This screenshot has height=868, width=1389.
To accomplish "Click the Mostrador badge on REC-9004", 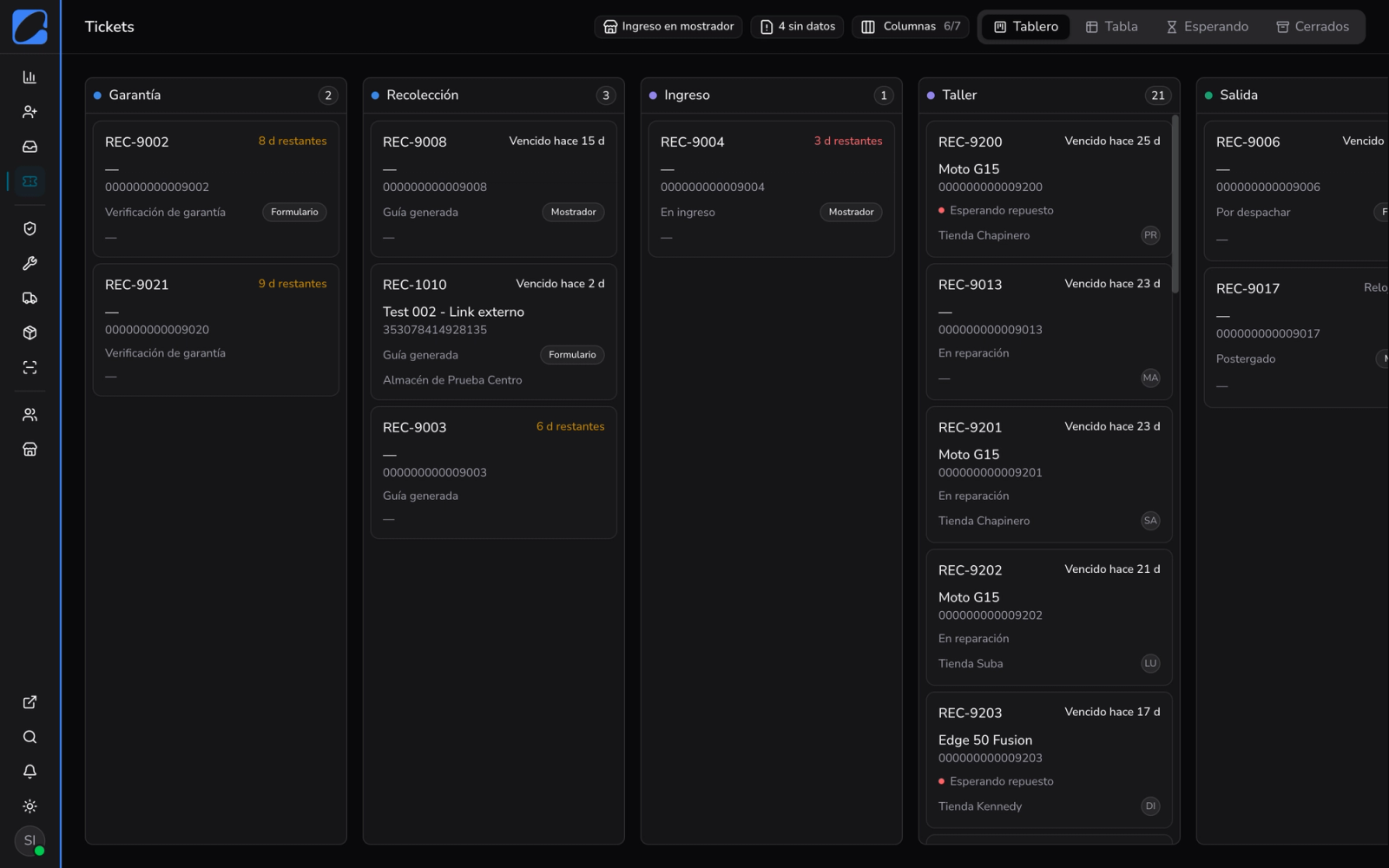I will tap(851, 212).
